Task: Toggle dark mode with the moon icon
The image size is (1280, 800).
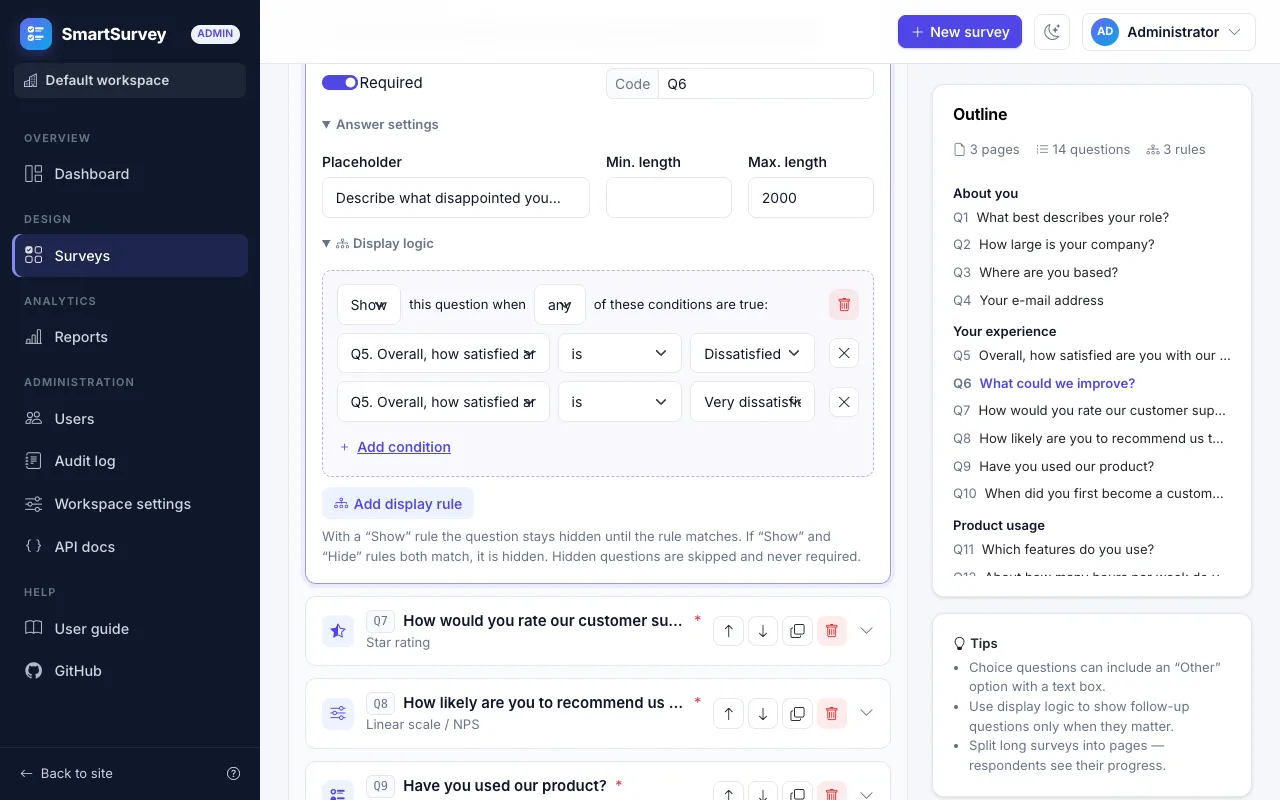Action: (1052, 32)
